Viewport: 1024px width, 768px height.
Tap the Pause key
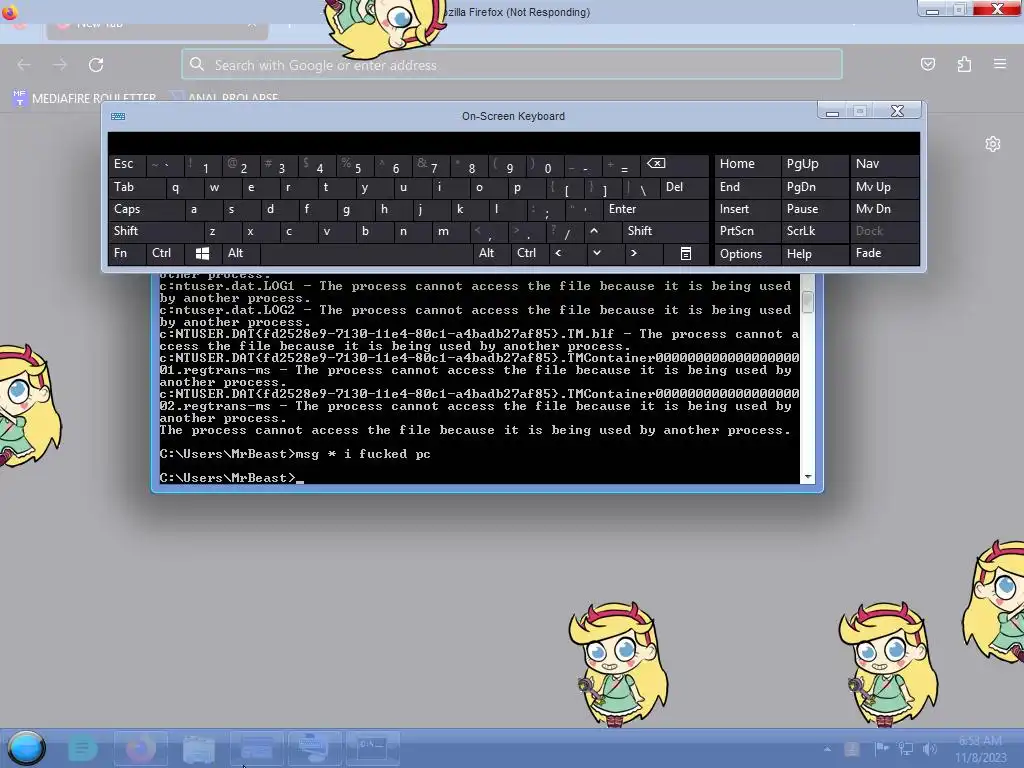(814, 209)
